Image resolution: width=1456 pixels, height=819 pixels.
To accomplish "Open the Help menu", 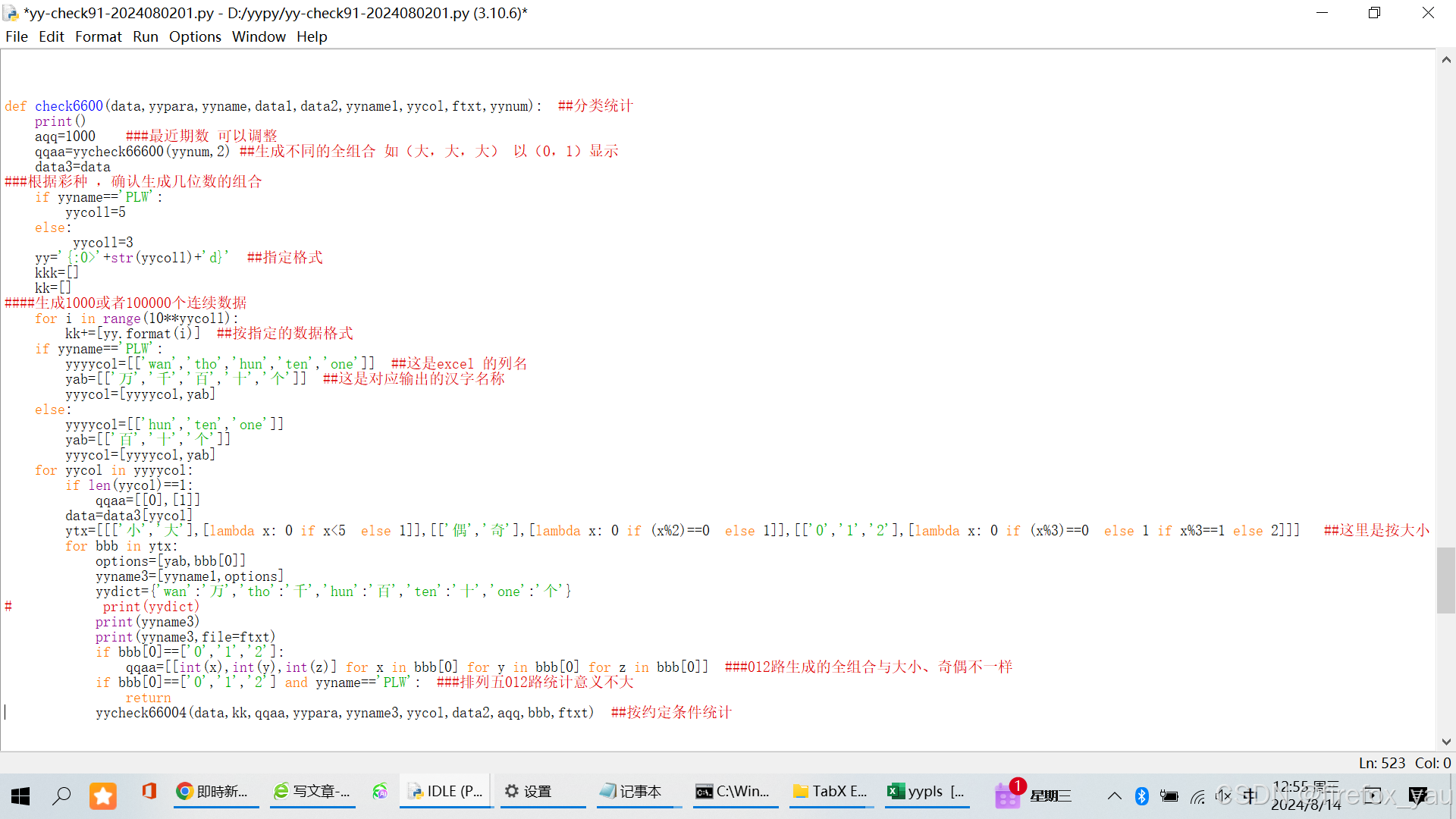I will click(x=312, y=36).
